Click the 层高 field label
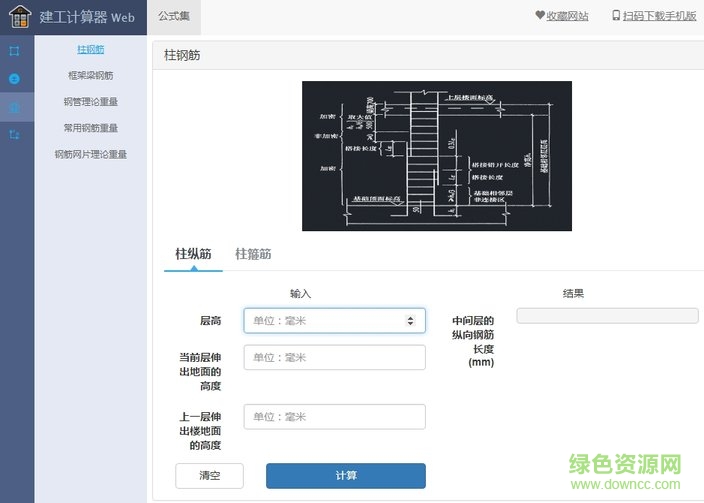This screenshot has height=503, width=704. [211, 321]
